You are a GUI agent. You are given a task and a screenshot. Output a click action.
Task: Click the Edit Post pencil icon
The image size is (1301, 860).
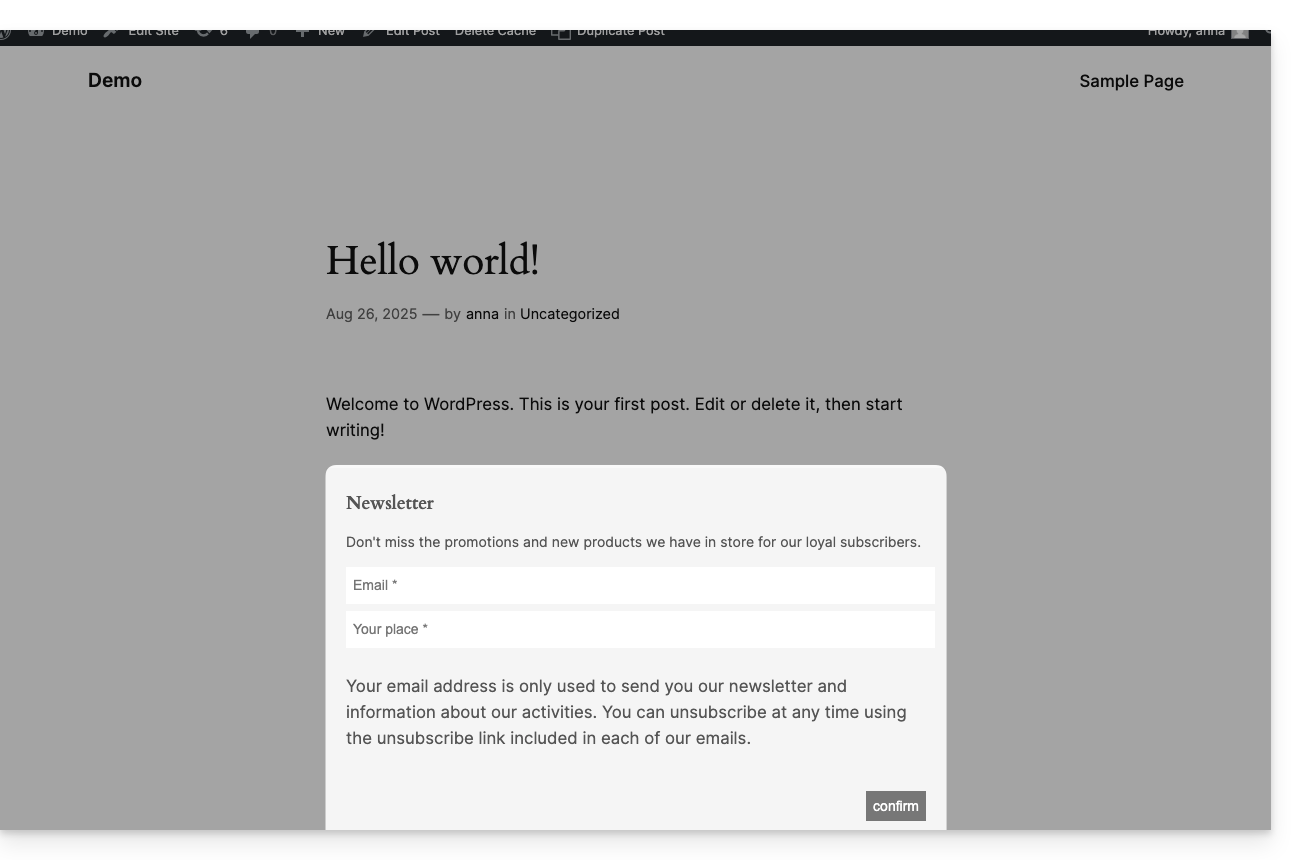[x=369, y=32]
